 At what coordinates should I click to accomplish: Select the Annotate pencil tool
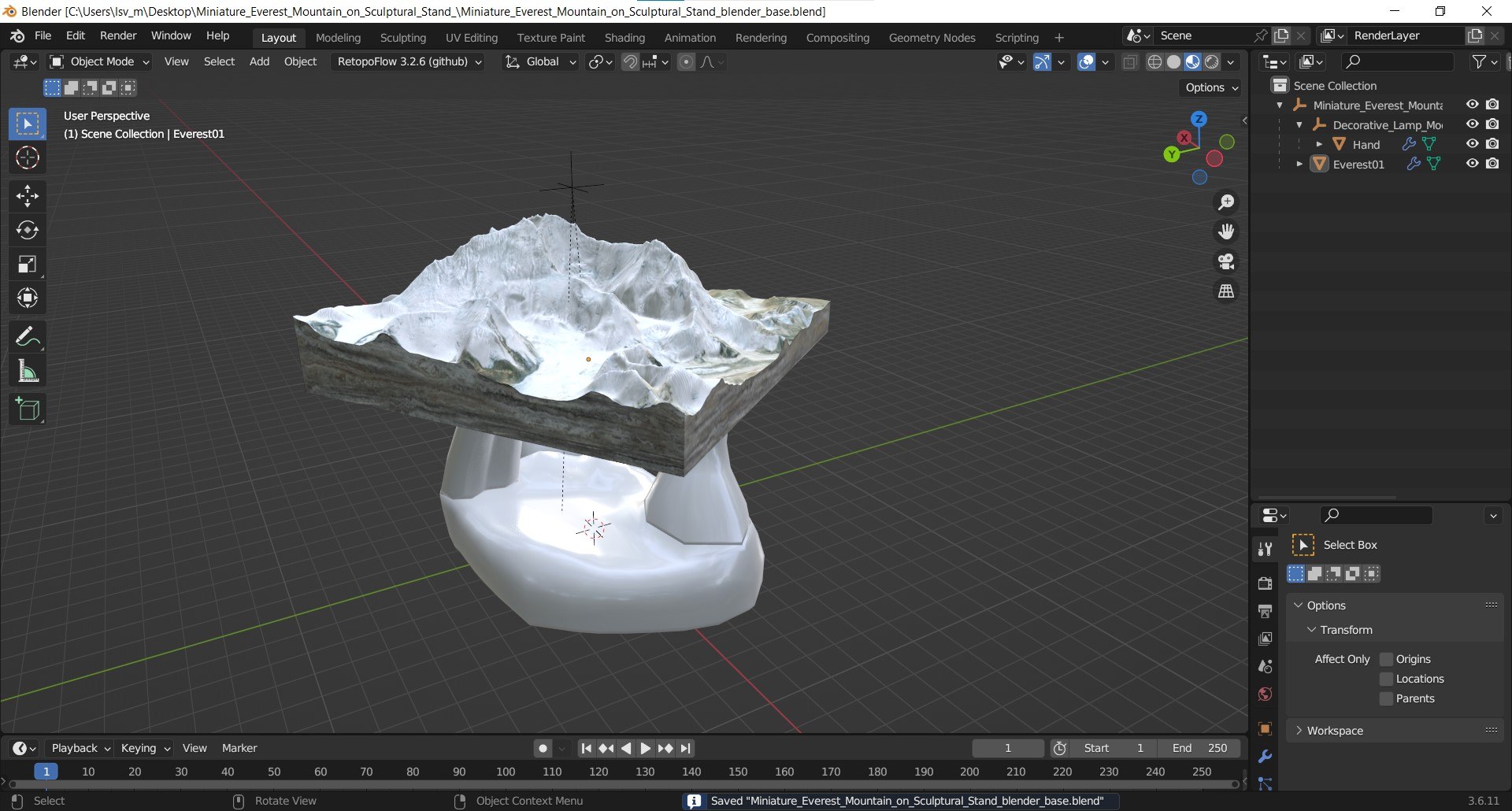[28, 337]
